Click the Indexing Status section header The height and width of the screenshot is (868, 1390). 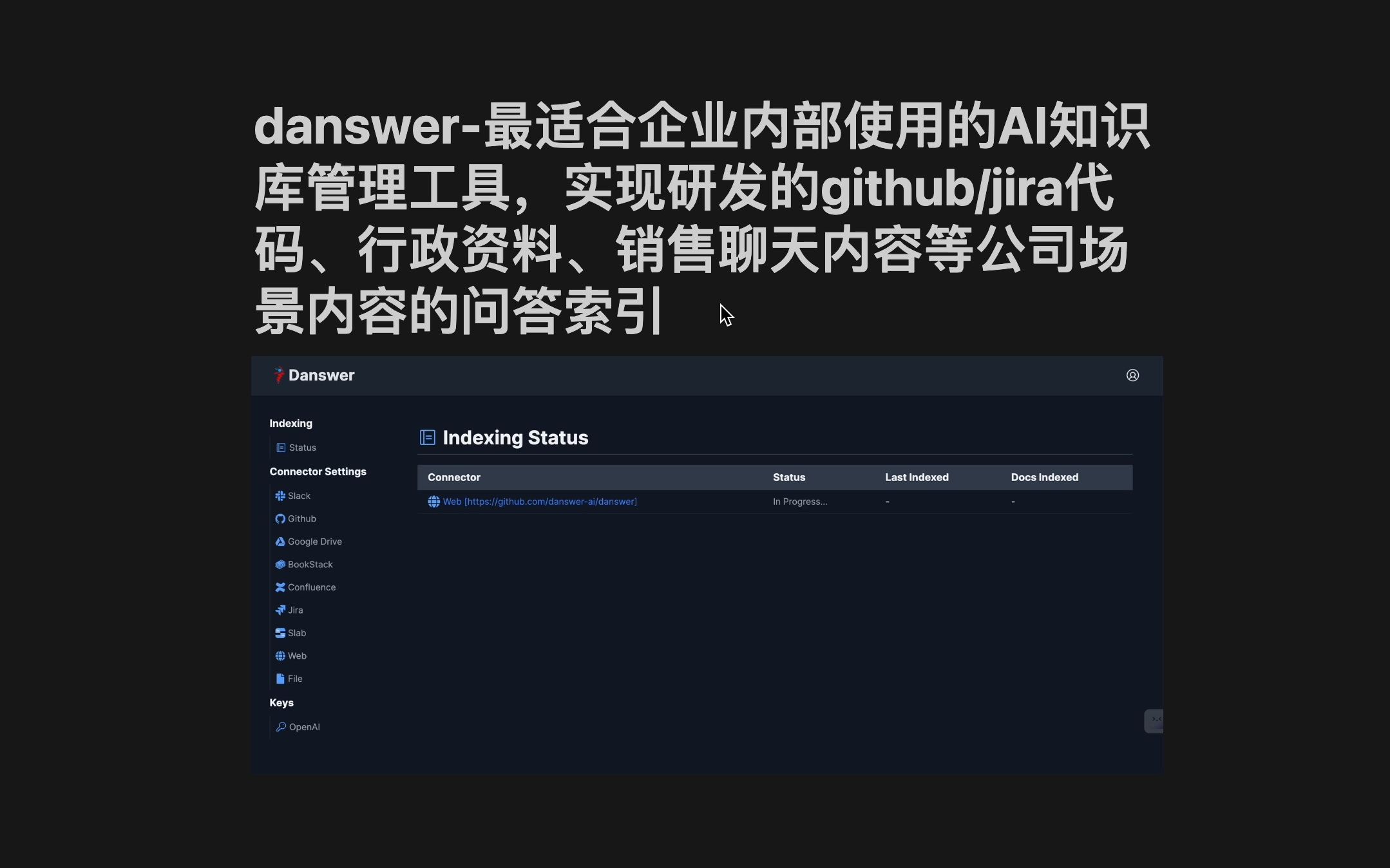point(515,437)
